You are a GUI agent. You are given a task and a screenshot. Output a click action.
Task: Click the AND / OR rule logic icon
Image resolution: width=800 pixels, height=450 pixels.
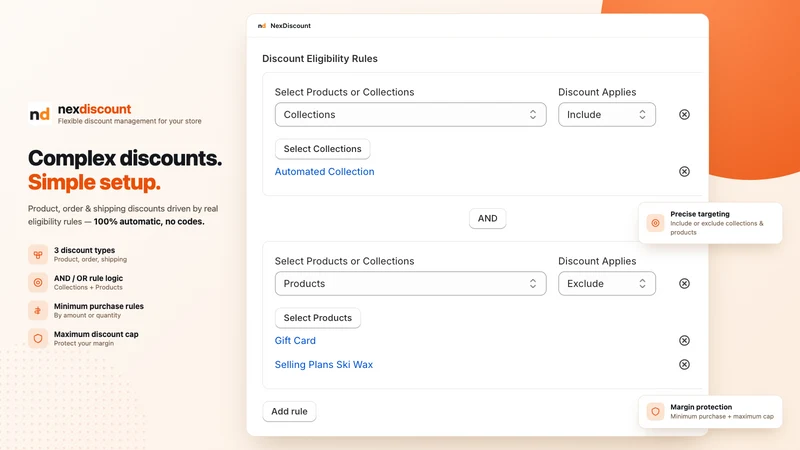tap(38, 282)
